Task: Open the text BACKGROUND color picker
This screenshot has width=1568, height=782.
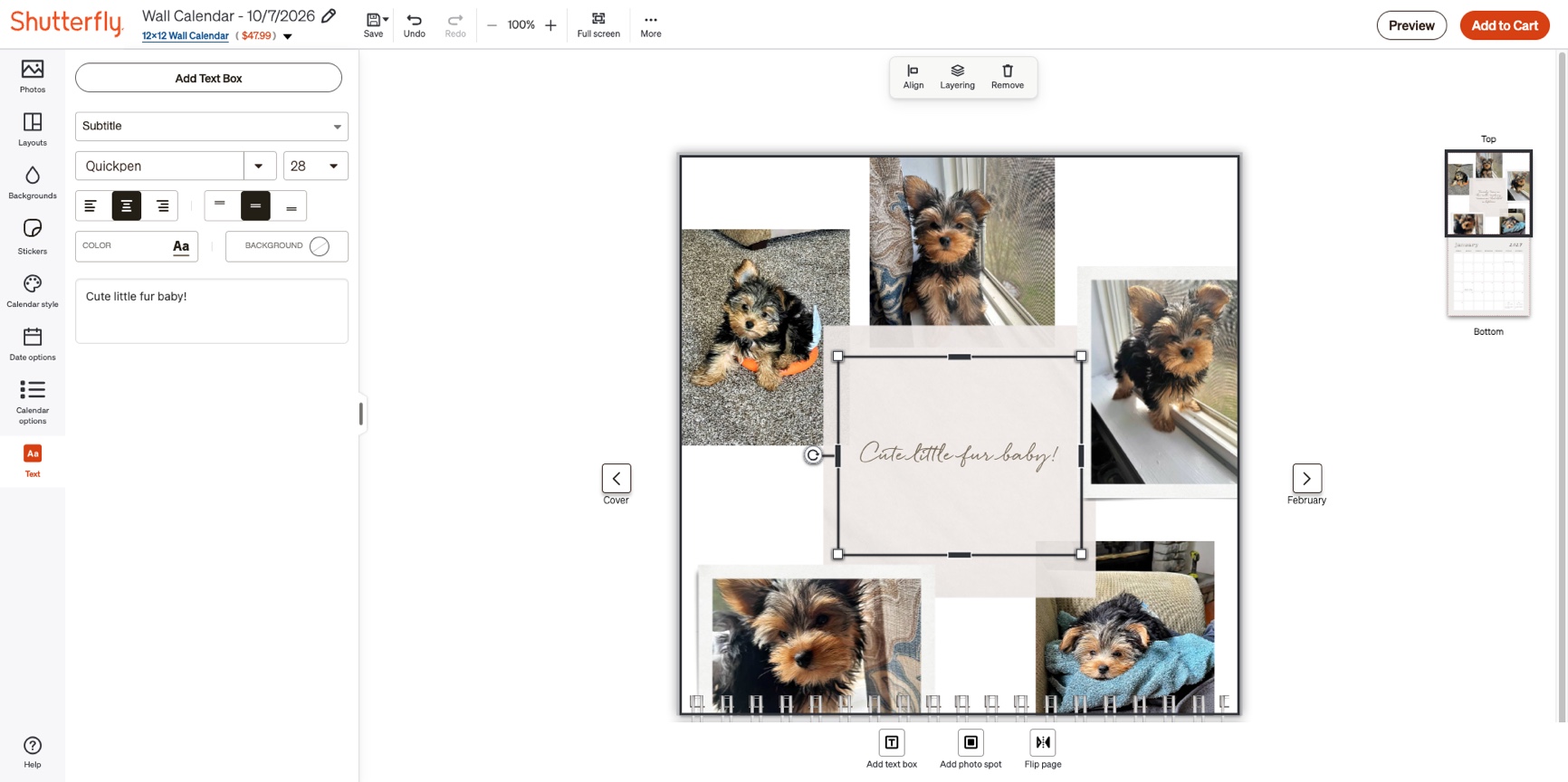Action: [x=287, y=246]
